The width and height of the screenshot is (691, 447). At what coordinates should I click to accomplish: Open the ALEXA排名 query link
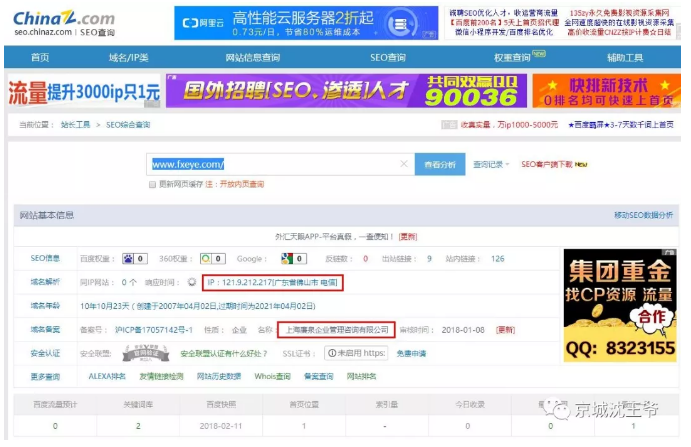tap(107, 376)
